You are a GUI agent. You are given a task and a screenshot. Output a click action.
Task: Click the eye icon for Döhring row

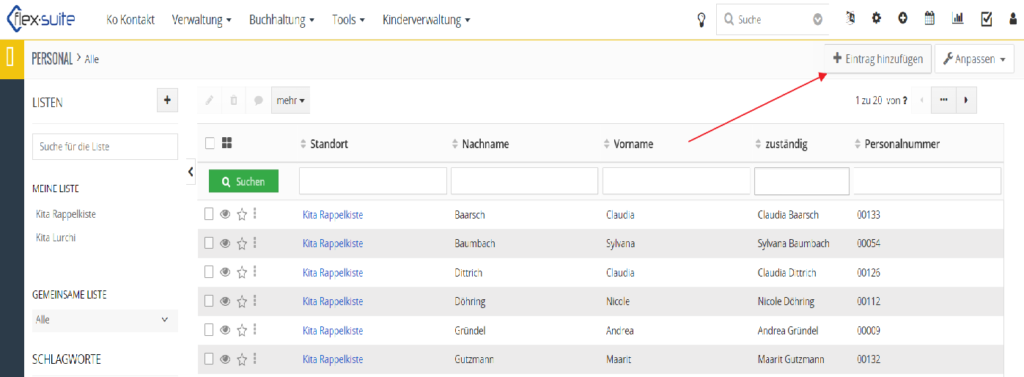click(x=225, y=301)
